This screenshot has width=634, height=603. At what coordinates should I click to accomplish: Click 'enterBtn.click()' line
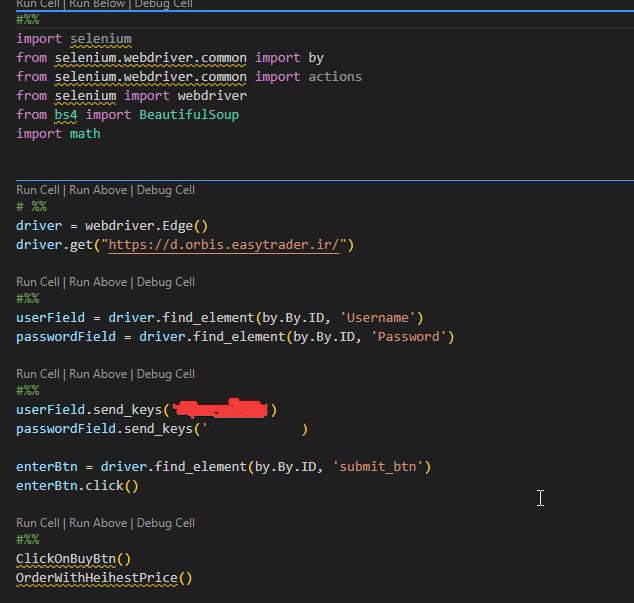77,486
